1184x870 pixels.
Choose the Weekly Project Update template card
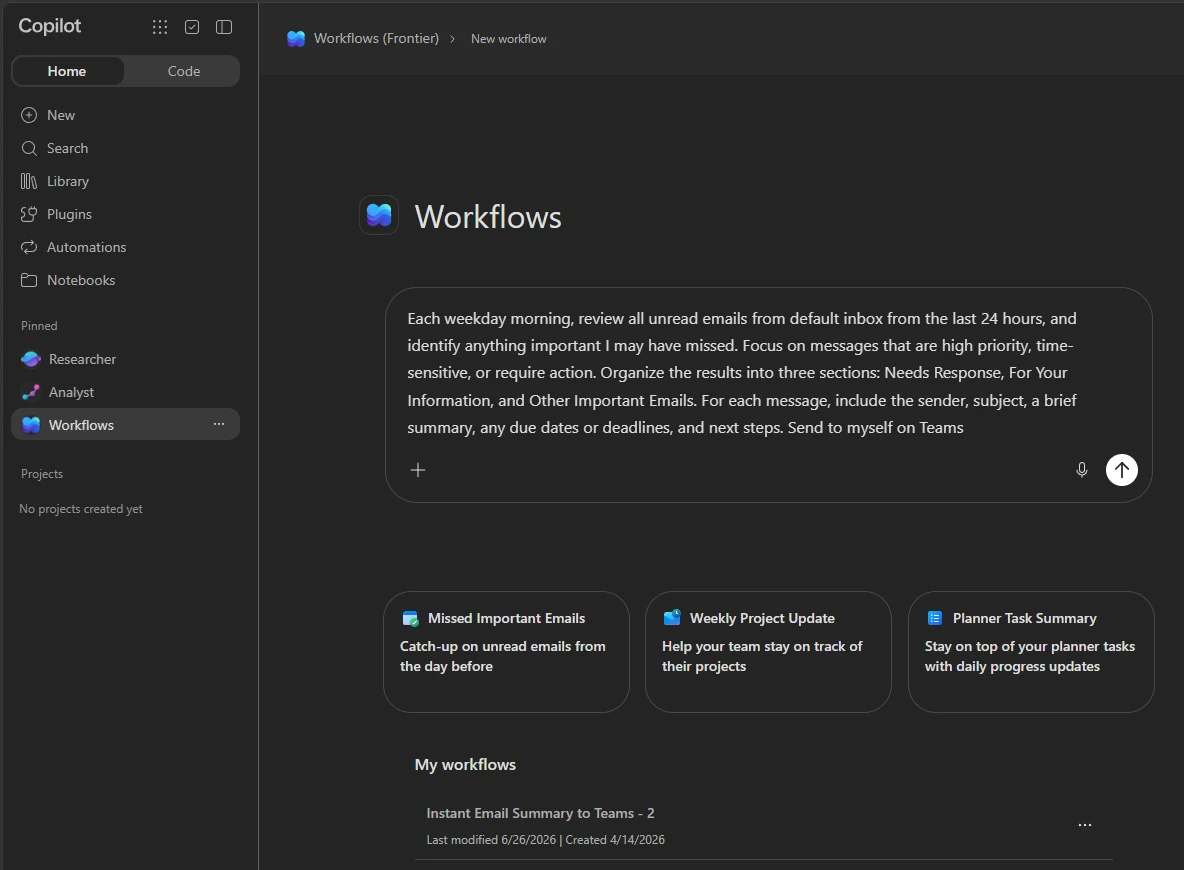[x=768, y=652]
